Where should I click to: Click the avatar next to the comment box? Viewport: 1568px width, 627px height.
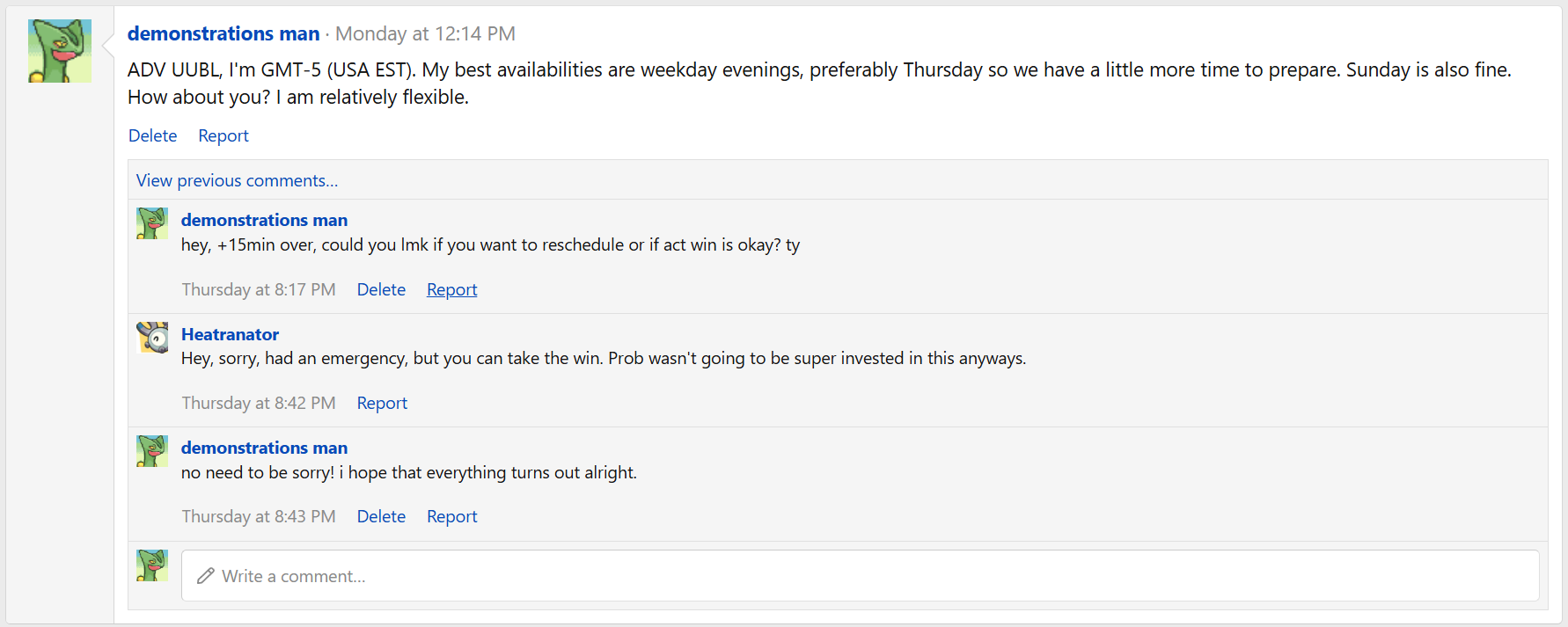(152, 565)
